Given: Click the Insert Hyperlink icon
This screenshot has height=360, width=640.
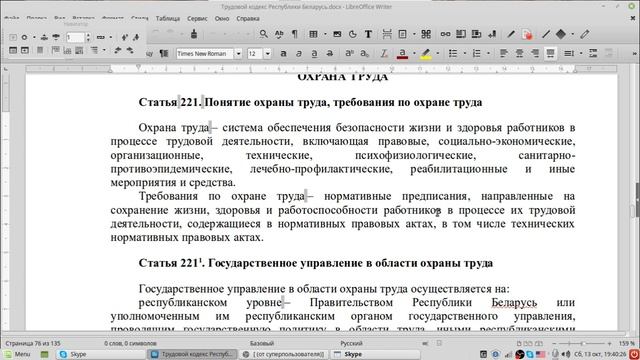Looking at the screenshot, I should (x=445, y=34).
